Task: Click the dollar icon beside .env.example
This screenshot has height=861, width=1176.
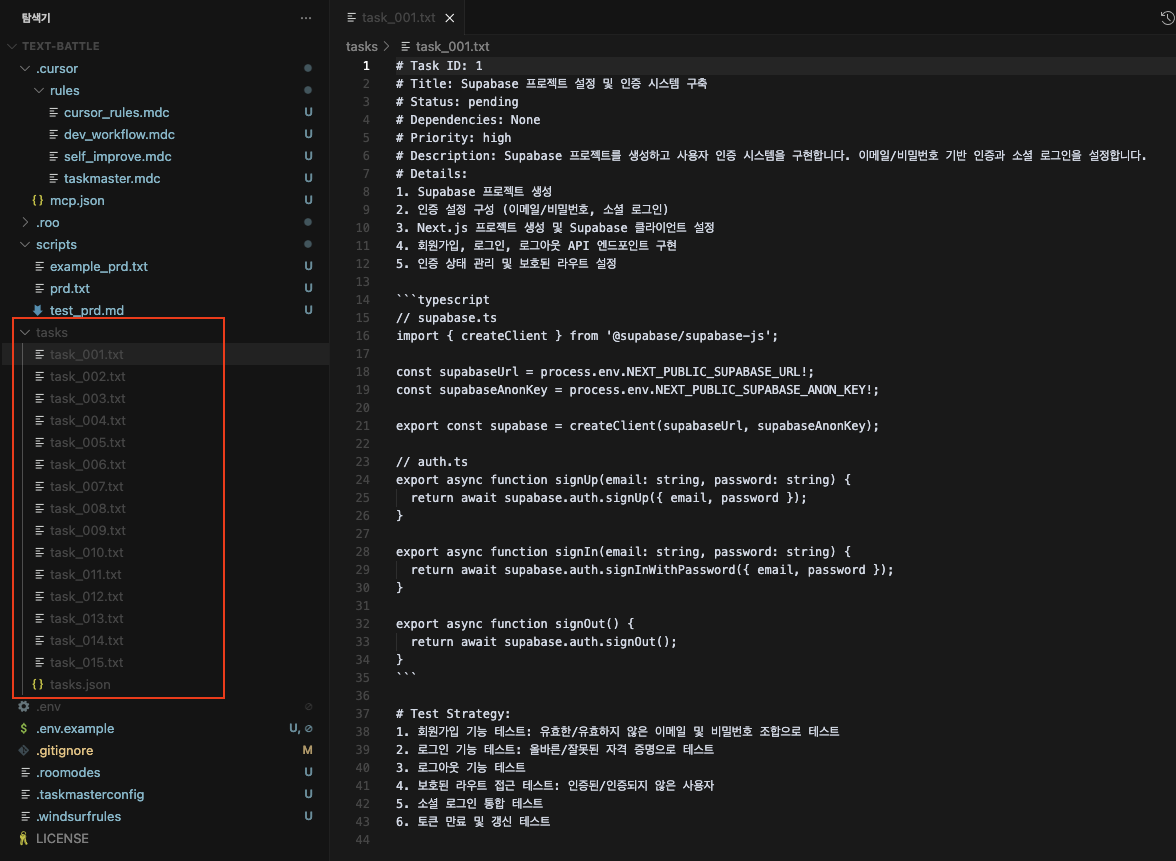Action: pos(24,728)
